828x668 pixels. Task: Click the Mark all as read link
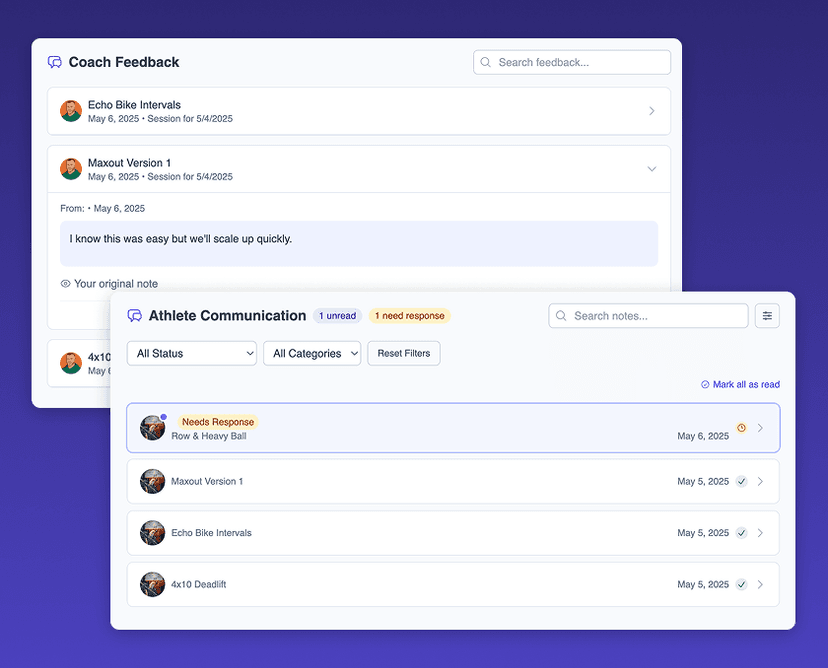pyautogui.click(x=746, y=384)
